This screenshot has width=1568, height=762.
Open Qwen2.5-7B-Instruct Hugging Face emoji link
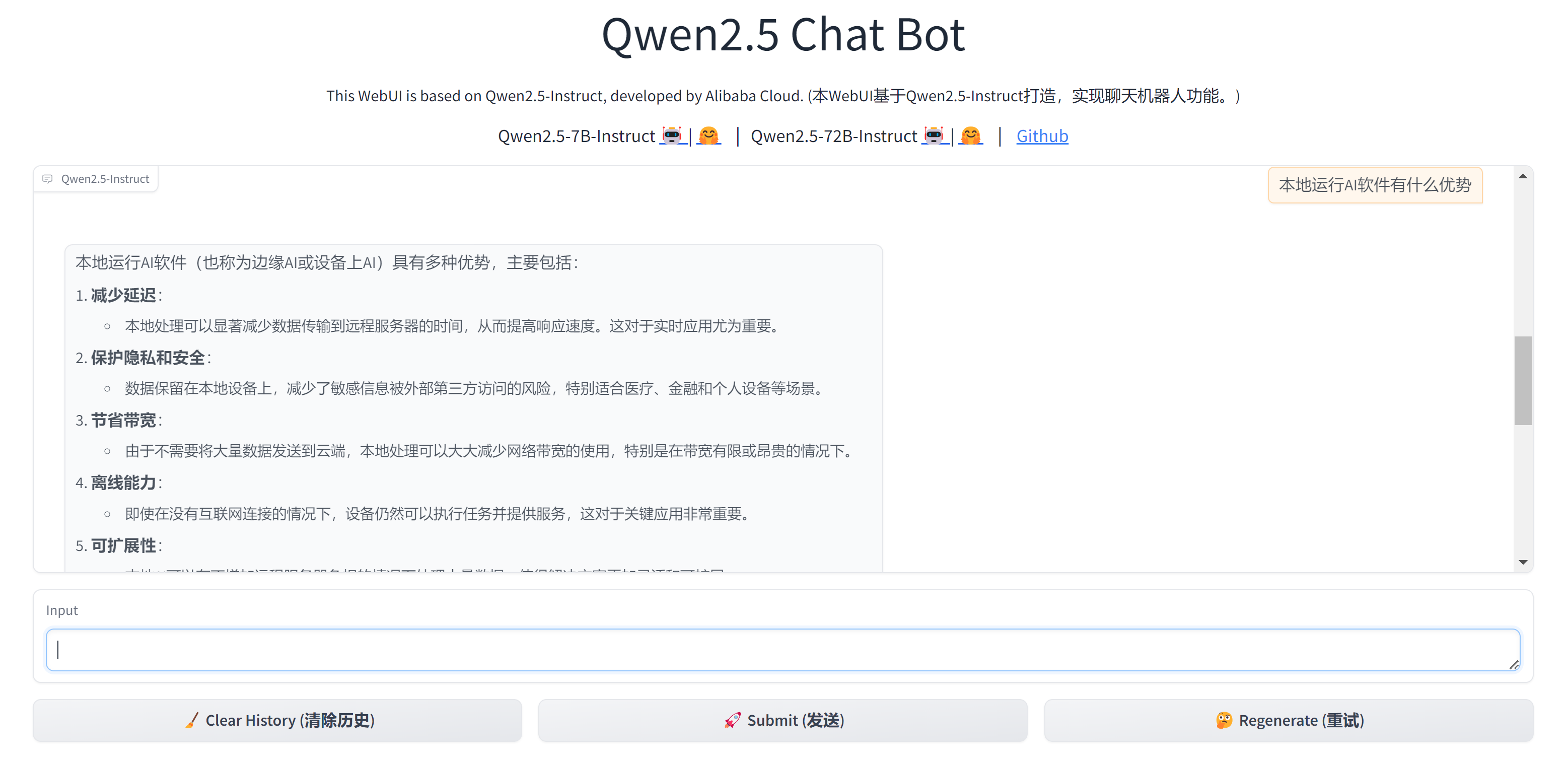pos(708,135)
